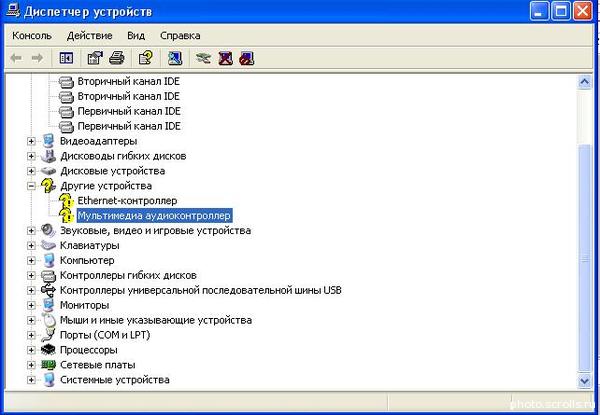Click the network card icon beside Сетевые платы

pos(48,365)
